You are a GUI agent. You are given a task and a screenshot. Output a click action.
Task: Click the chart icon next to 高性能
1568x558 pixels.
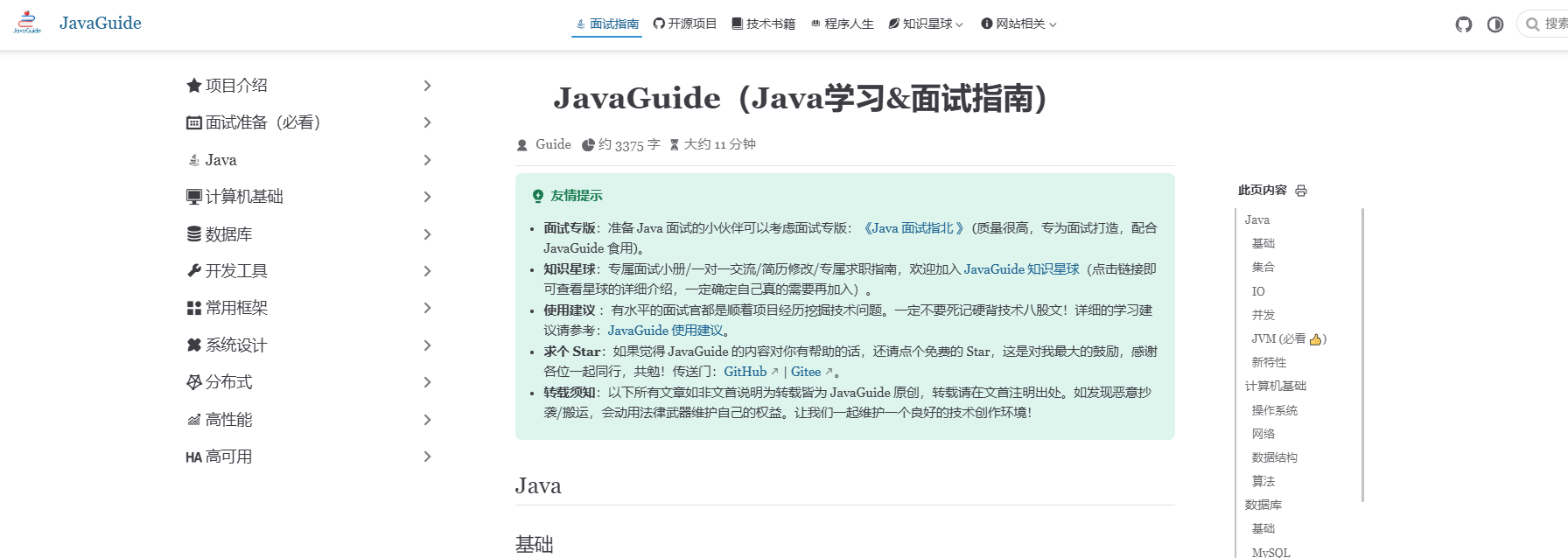click(194, 420)
